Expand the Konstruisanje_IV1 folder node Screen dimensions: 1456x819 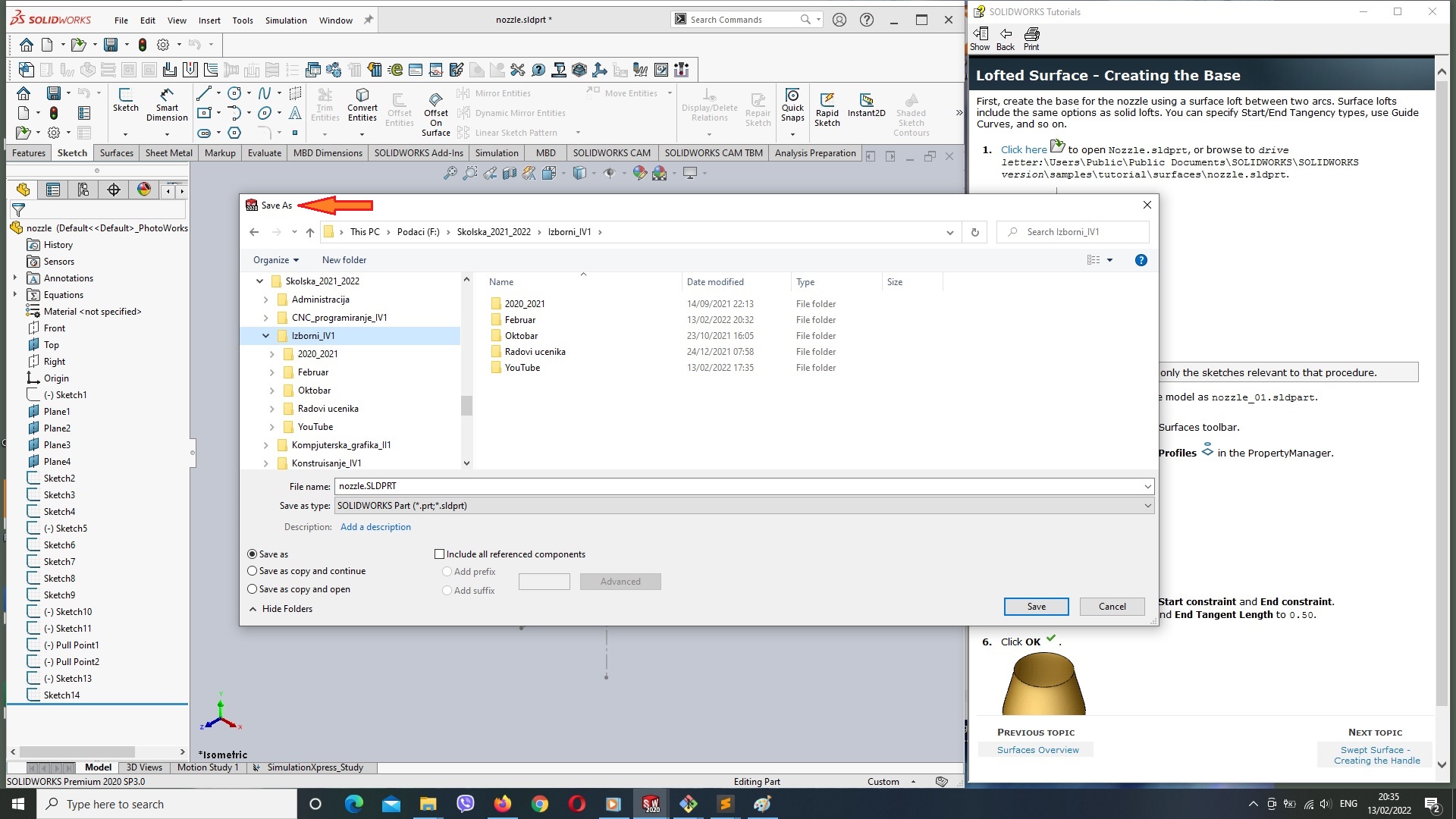265,463
